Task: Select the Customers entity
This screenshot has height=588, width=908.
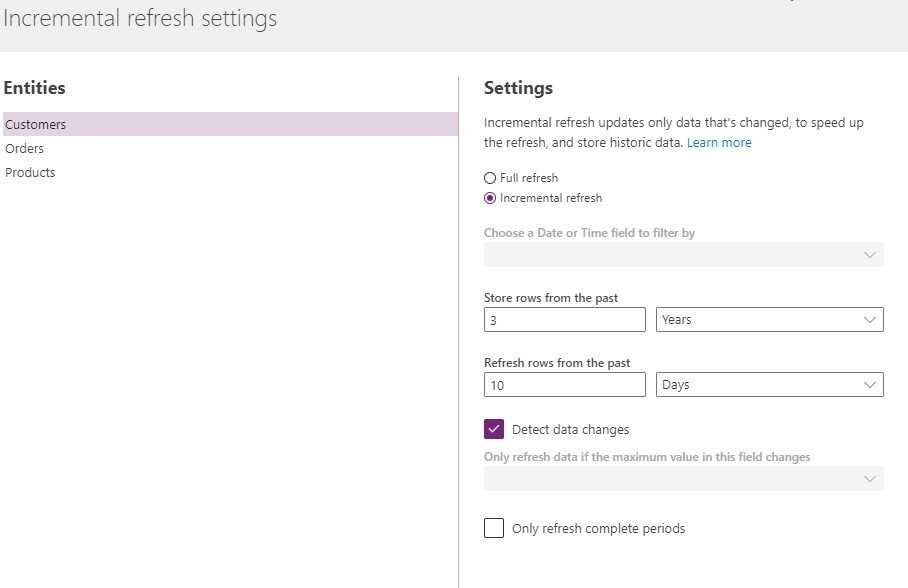Action: point(35,124)
